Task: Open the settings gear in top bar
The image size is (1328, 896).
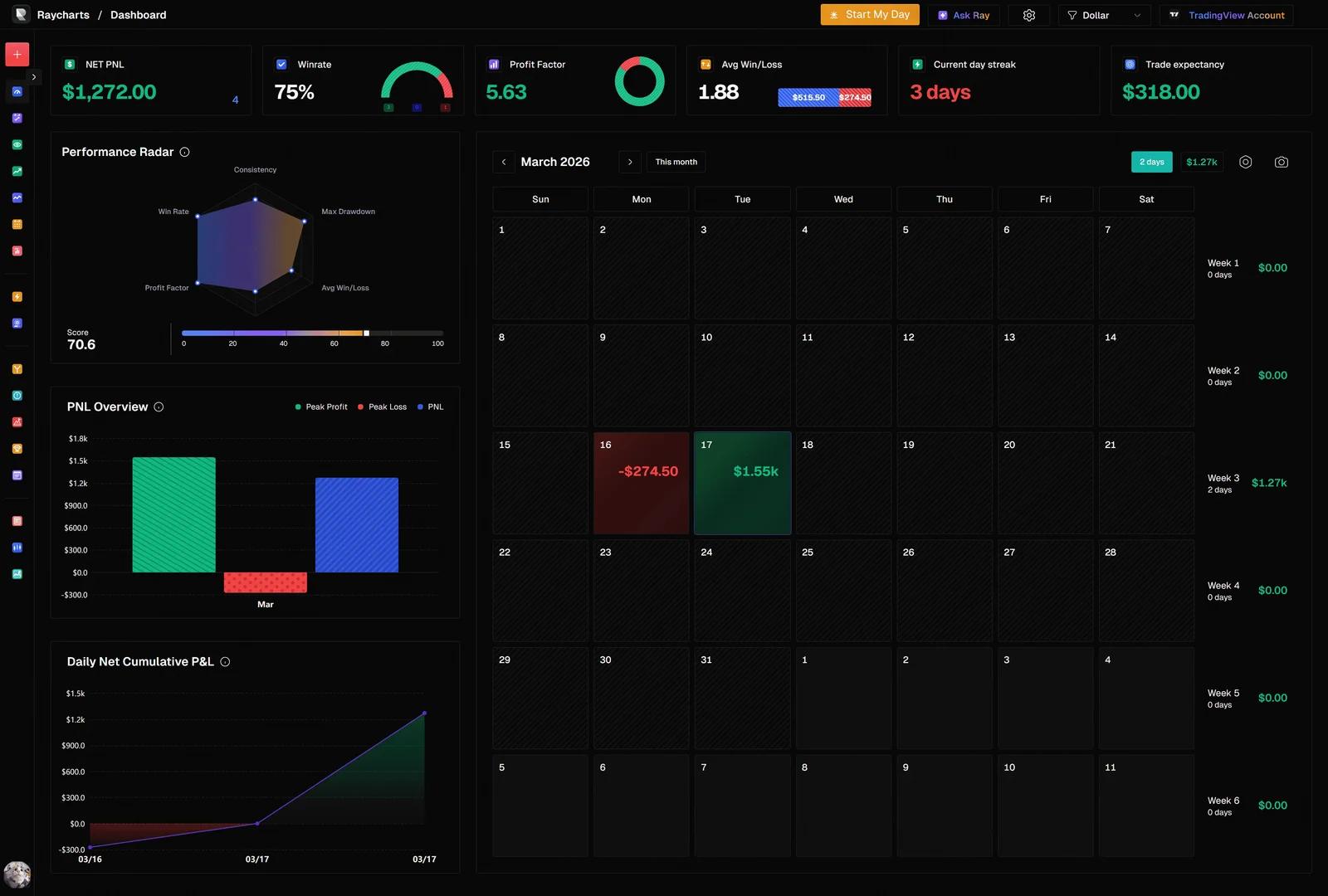Action: pos(1029,16)
